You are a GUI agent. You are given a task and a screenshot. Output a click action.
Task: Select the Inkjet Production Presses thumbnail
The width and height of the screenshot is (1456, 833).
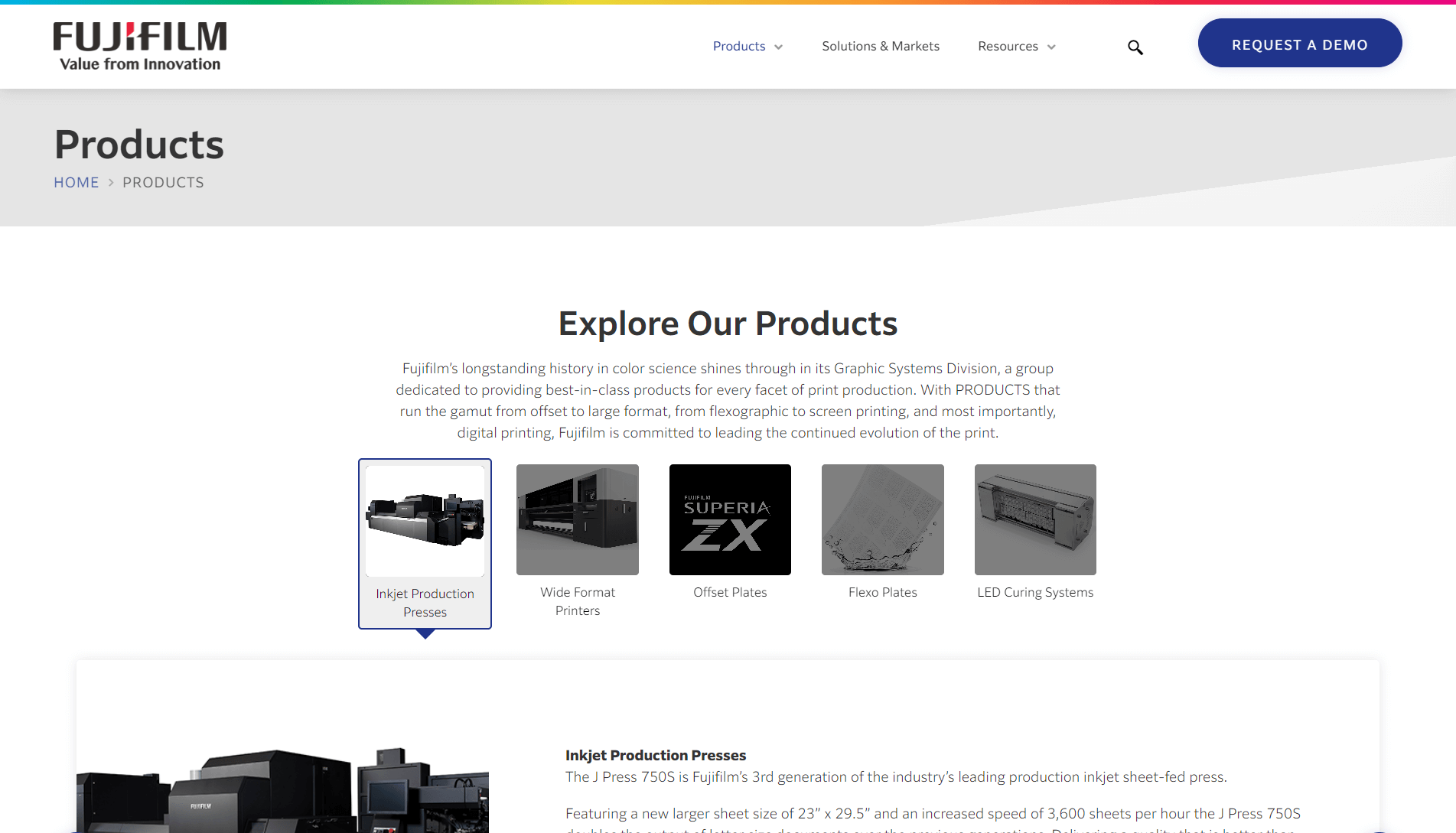(425, 521)
